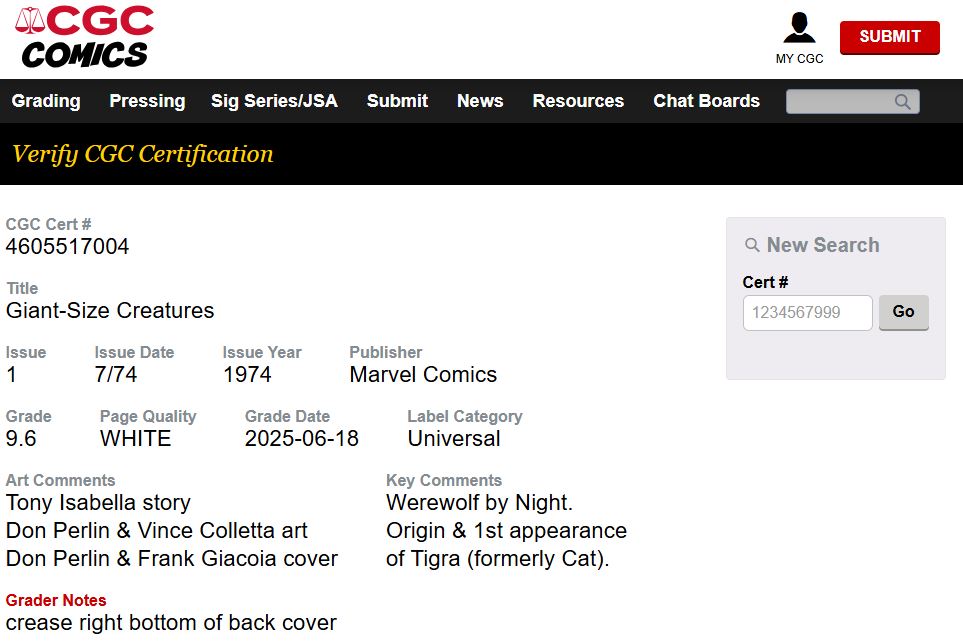Open the MY CGC account icon
The image size is (963, 644).
click(x=799, y=28)
